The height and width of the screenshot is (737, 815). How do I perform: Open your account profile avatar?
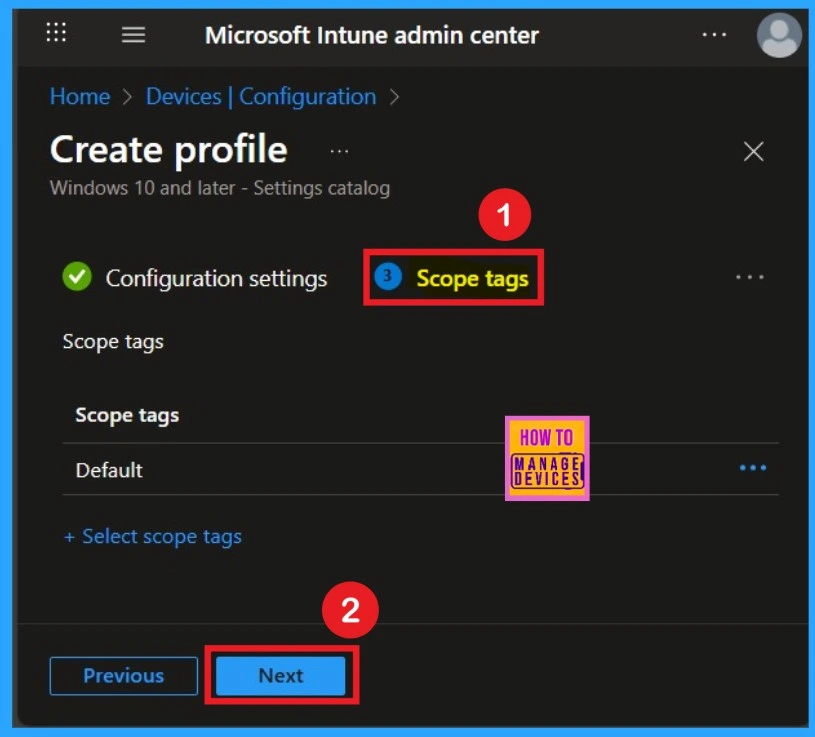778,36
